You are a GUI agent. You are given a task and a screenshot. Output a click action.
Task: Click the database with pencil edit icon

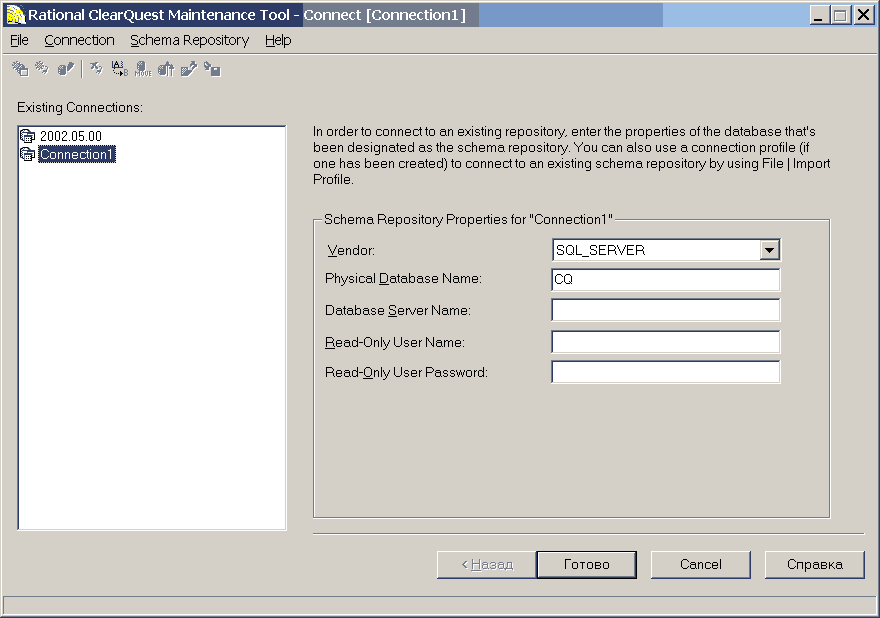(x=66, y=69)
